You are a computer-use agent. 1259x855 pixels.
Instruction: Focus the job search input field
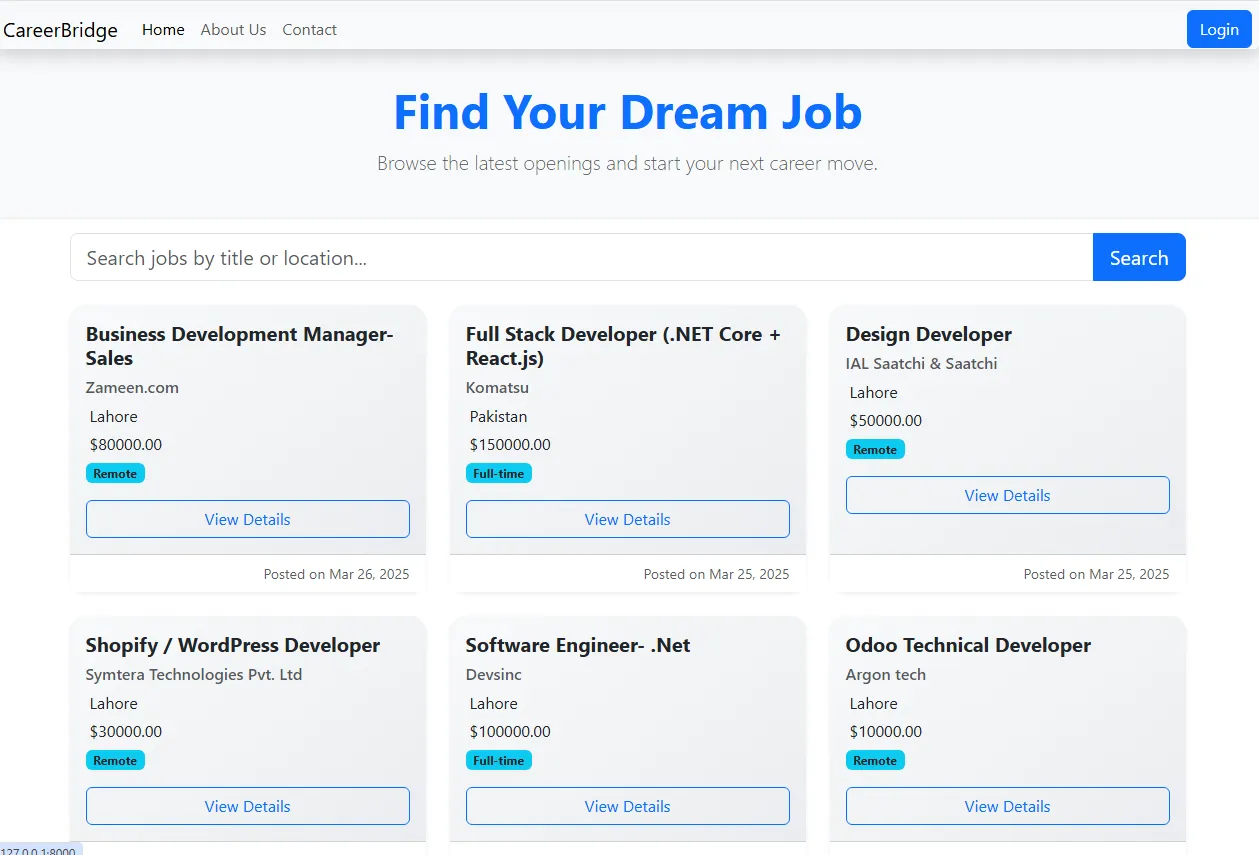point(581,257)
